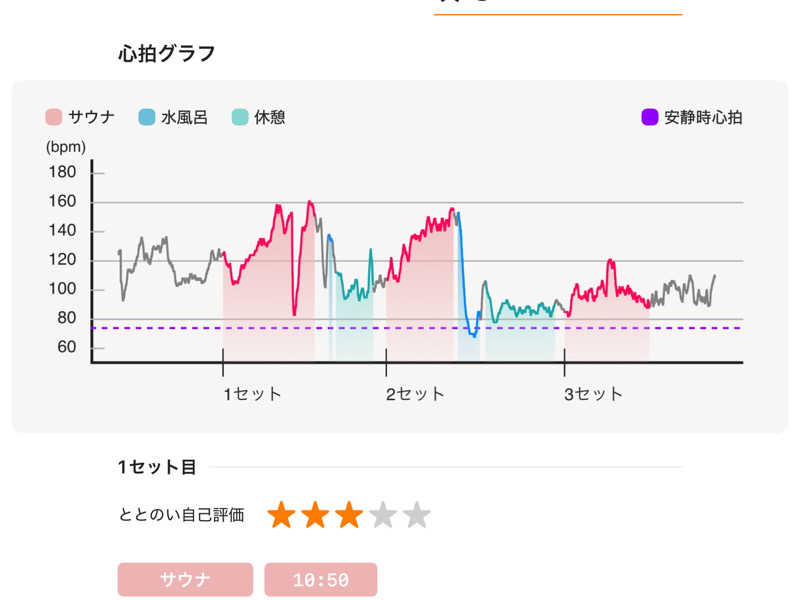800x600 pixels.
Task: Click the 心拍グラフ heading
Action: coord(167,53)
